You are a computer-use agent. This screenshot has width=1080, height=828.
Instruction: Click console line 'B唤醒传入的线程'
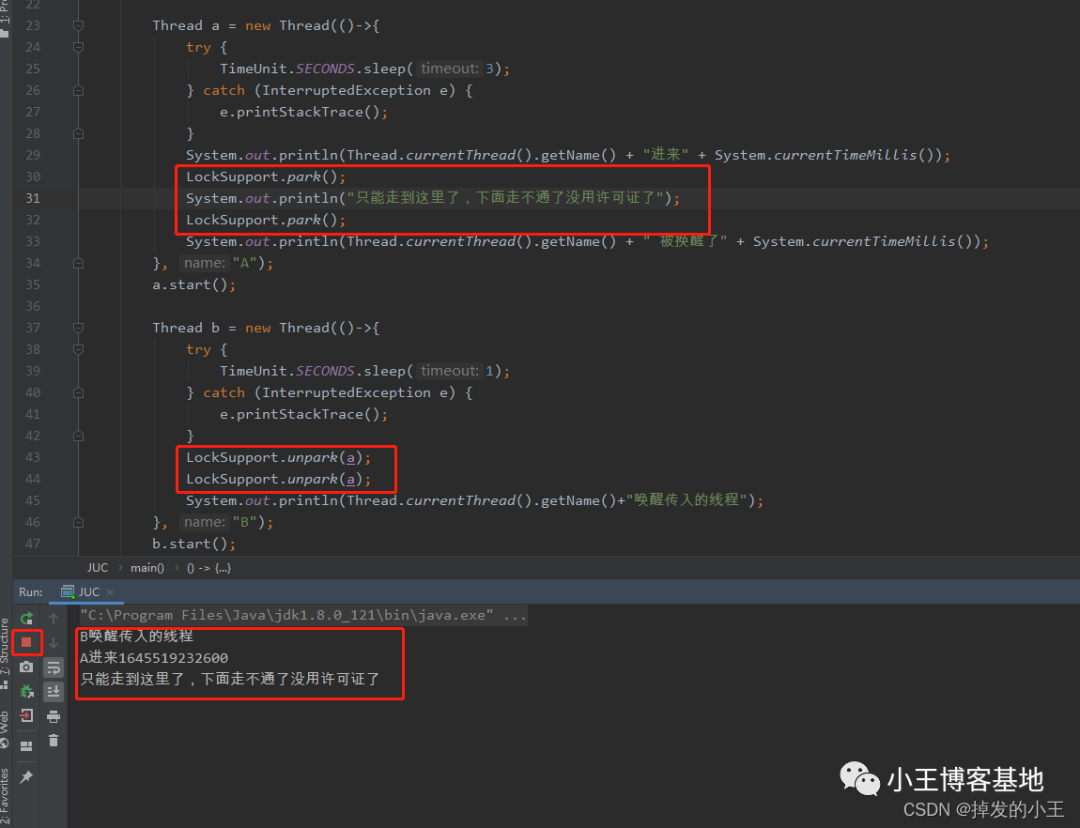click(136, 636)
